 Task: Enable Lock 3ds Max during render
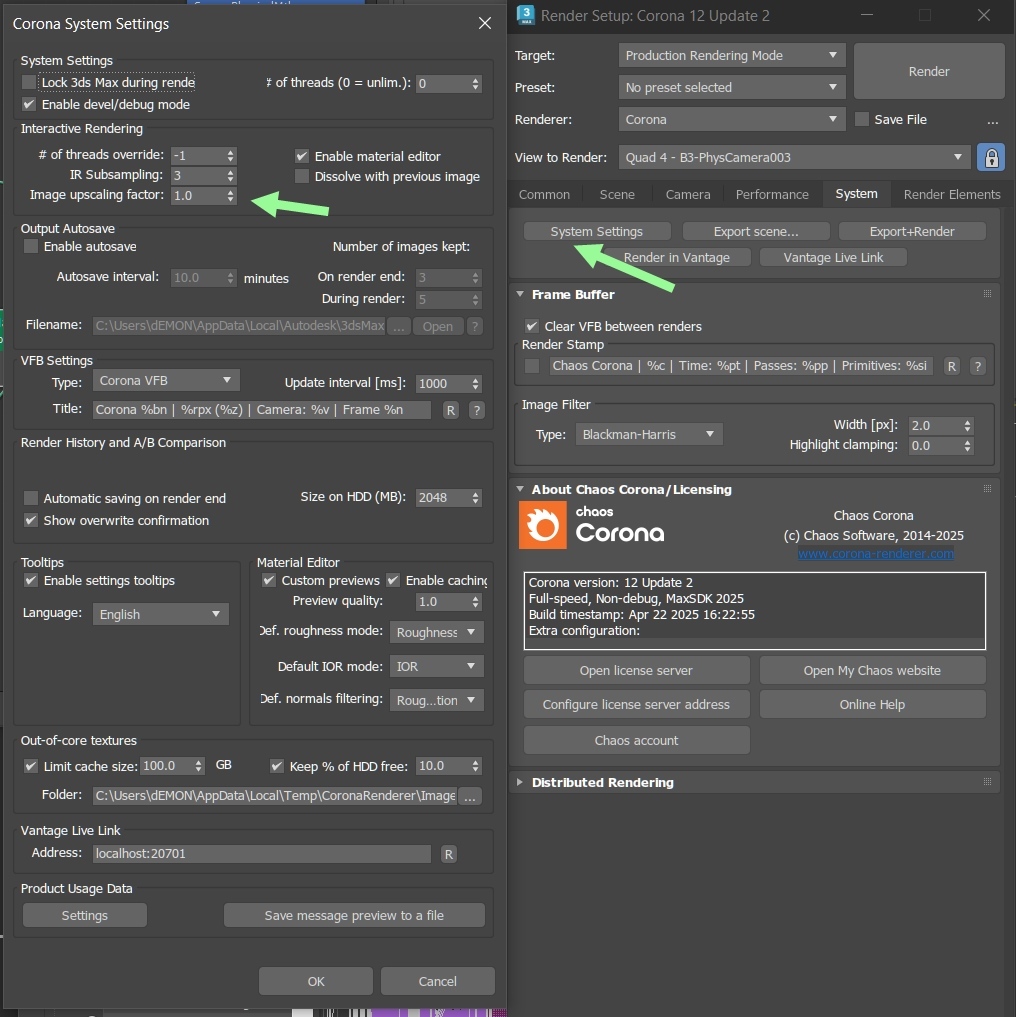(29, 82)
